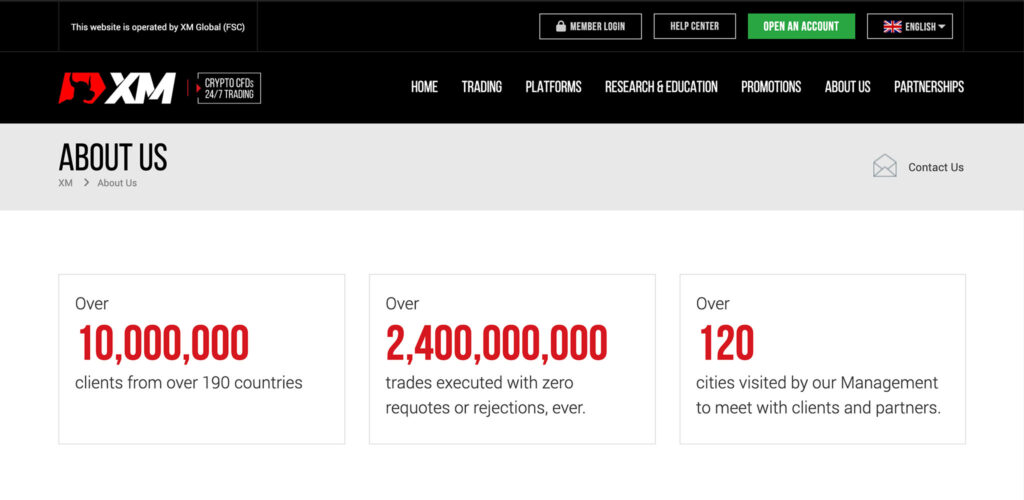Open the Home menu item
This screenshot has width=1024, height=500.
pos(424,87)
